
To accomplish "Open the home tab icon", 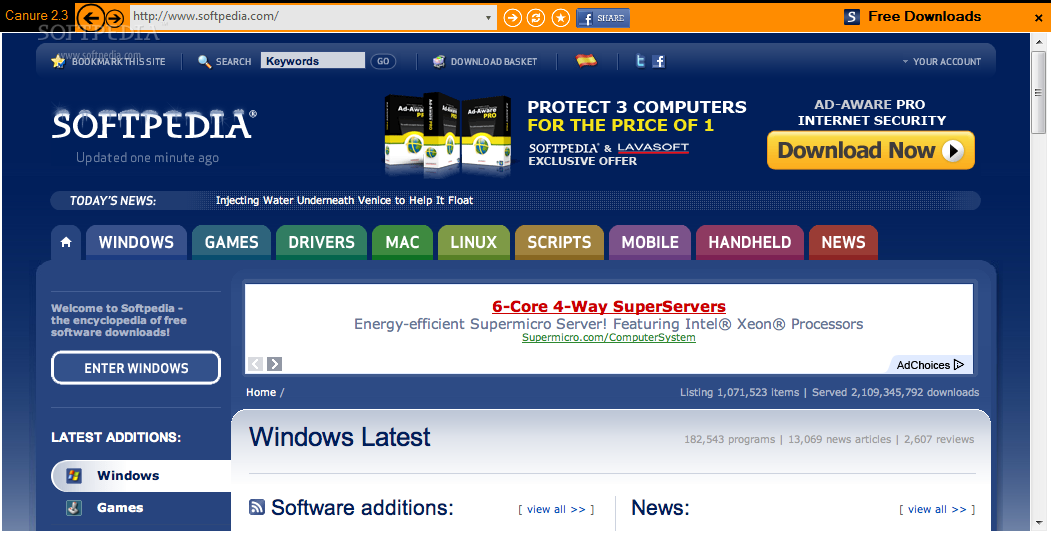I will [x=66, y=242].
